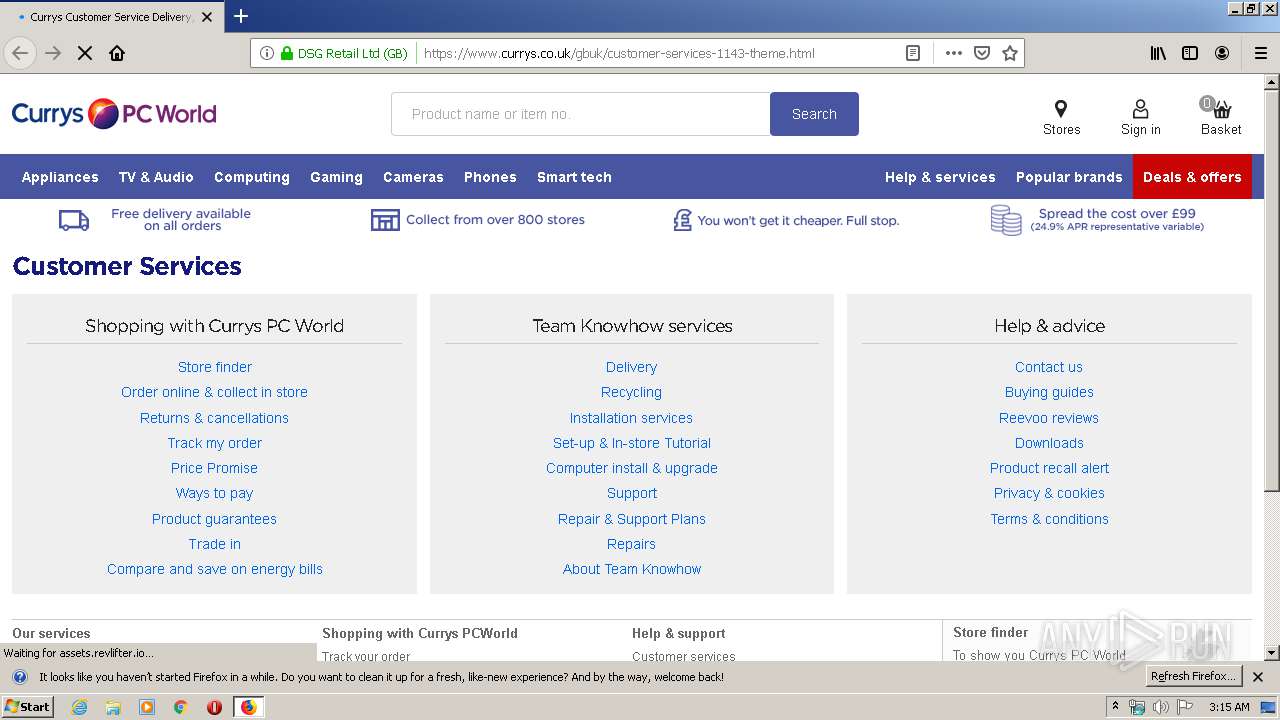Dismiss the Firefox refresh notification bar
This screenshot has width=1280, height=720.
1258,677
